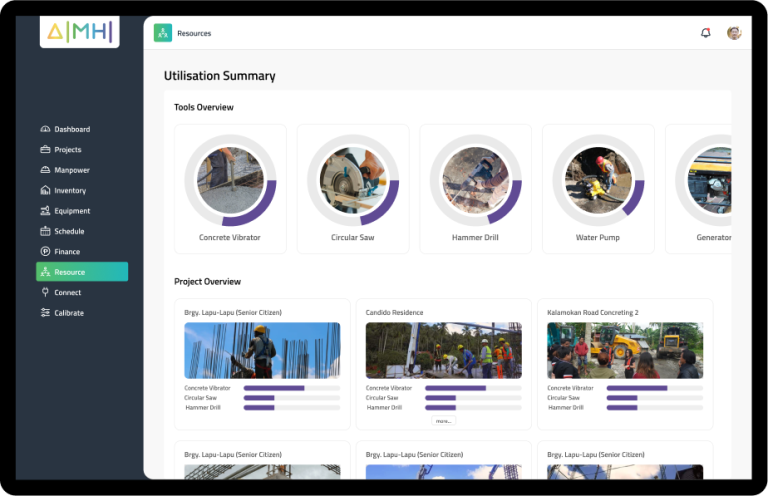Click Kalamokan Road Concreting 2 project photo
768x496 pixels.
point(624,350)
